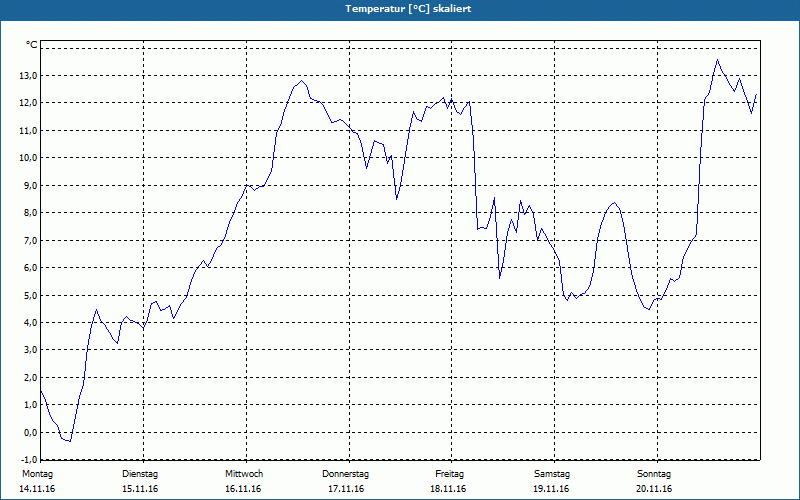The image size is (800, 500).
Task: Click the Samstag day label
Action: pos(552,474)
